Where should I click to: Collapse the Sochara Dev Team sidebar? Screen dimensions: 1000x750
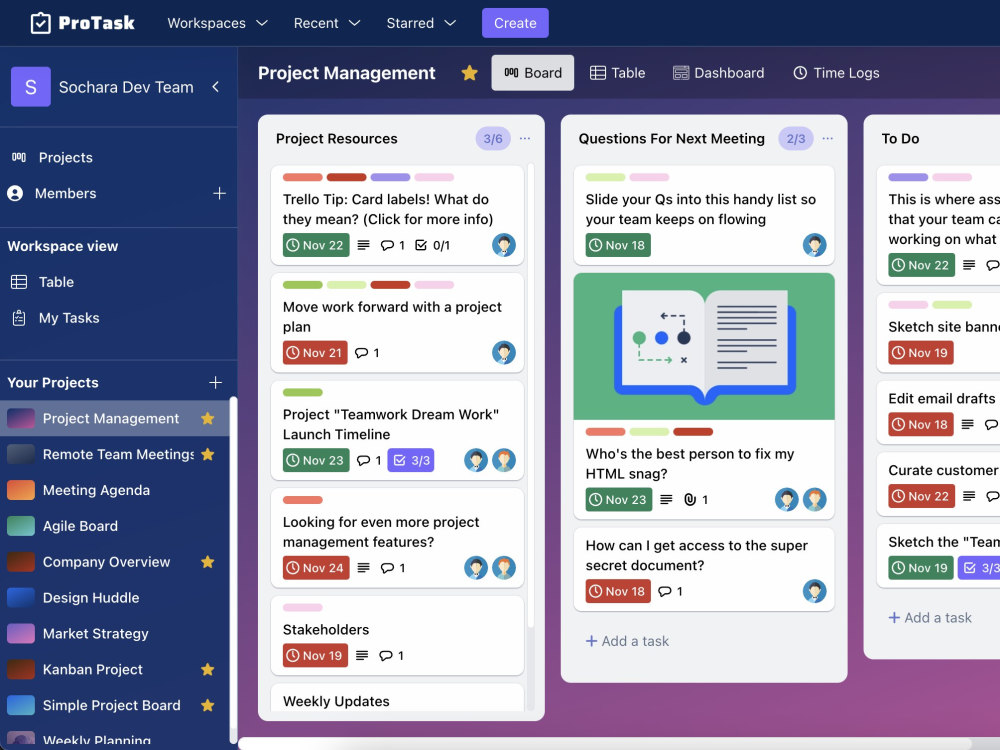215,87
